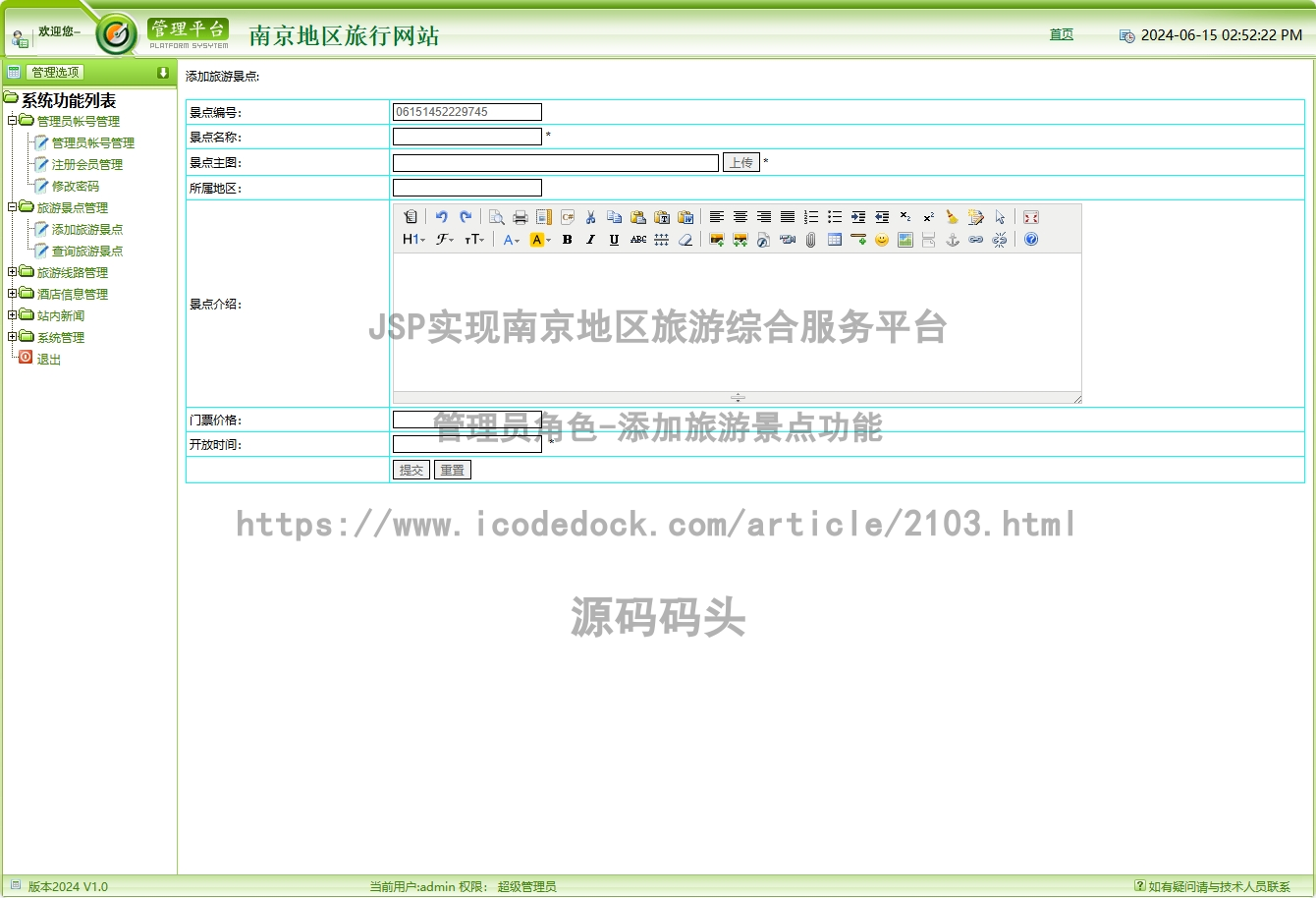
Task: Open font family dropdown
Action: click(x=446, y=240)
